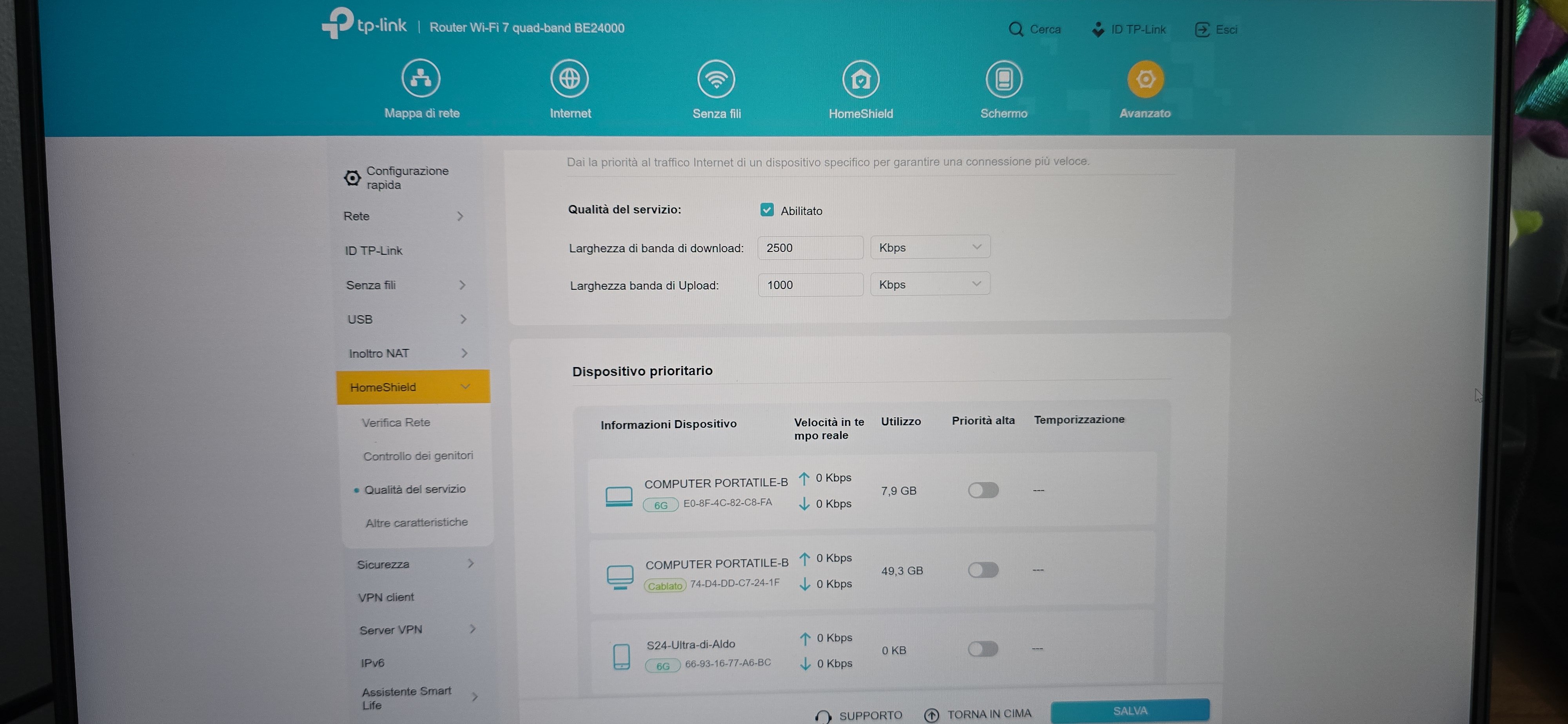Click the ID TP-Link cloud icon

coord(1098,29)
